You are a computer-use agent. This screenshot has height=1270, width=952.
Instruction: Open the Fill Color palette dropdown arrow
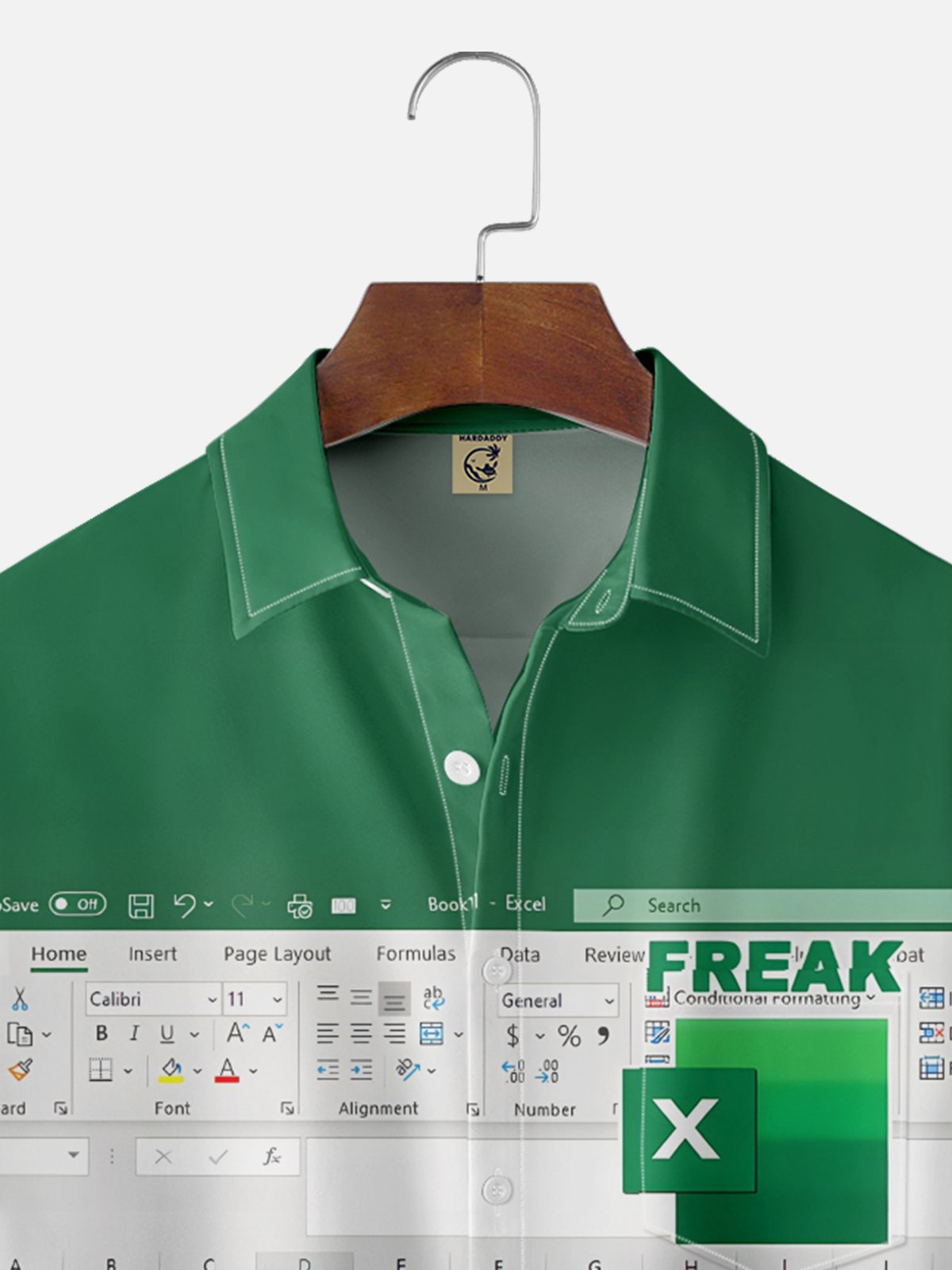coord(197,1071)
